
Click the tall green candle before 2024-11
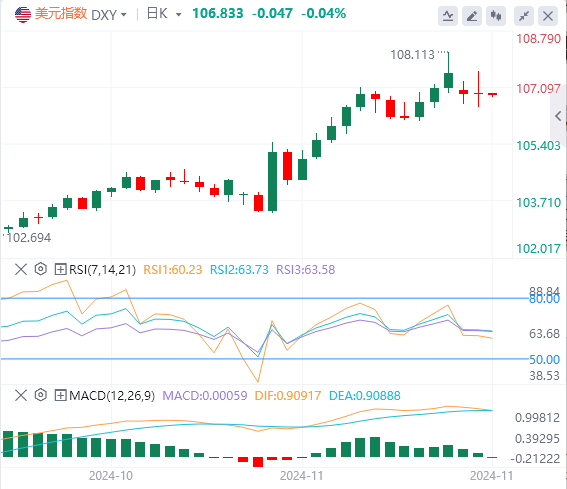[x=272, y=181]
